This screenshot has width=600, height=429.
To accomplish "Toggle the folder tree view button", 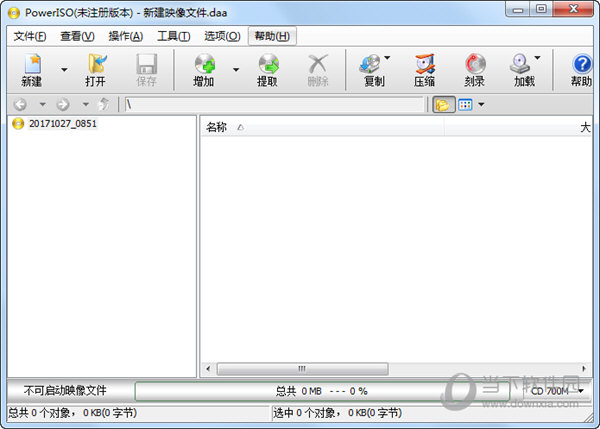I will tap(444, 104).
